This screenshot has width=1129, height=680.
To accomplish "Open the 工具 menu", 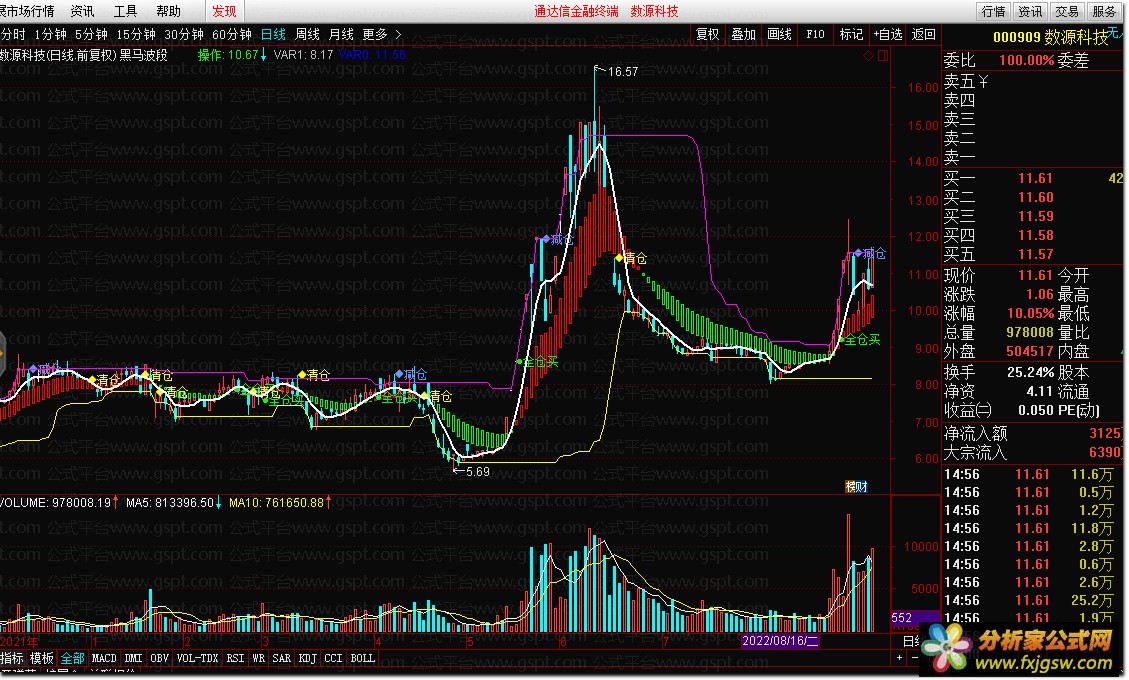I will click(125, 11).
